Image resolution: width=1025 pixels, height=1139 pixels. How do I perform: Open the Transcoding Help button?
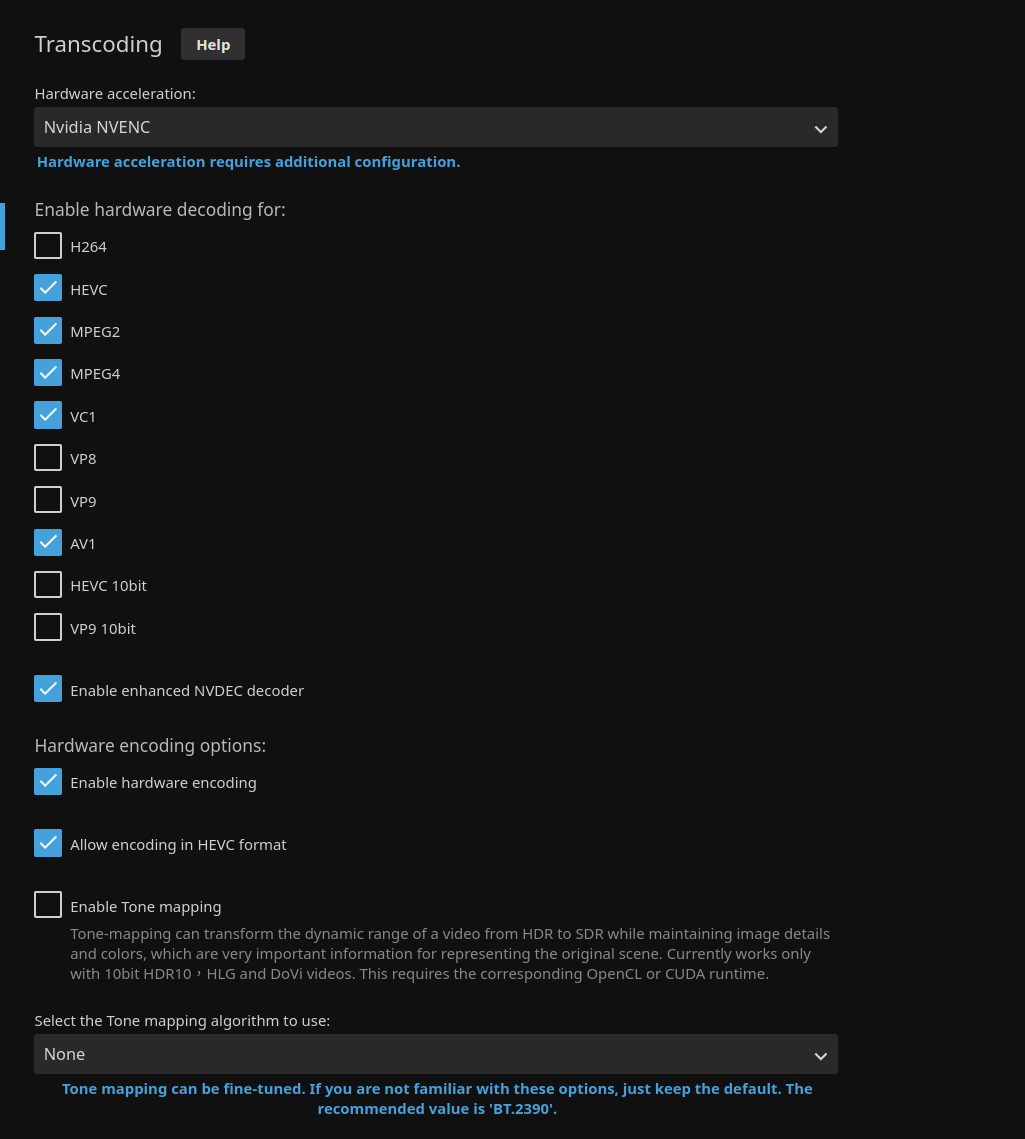(x=212, y=45)
